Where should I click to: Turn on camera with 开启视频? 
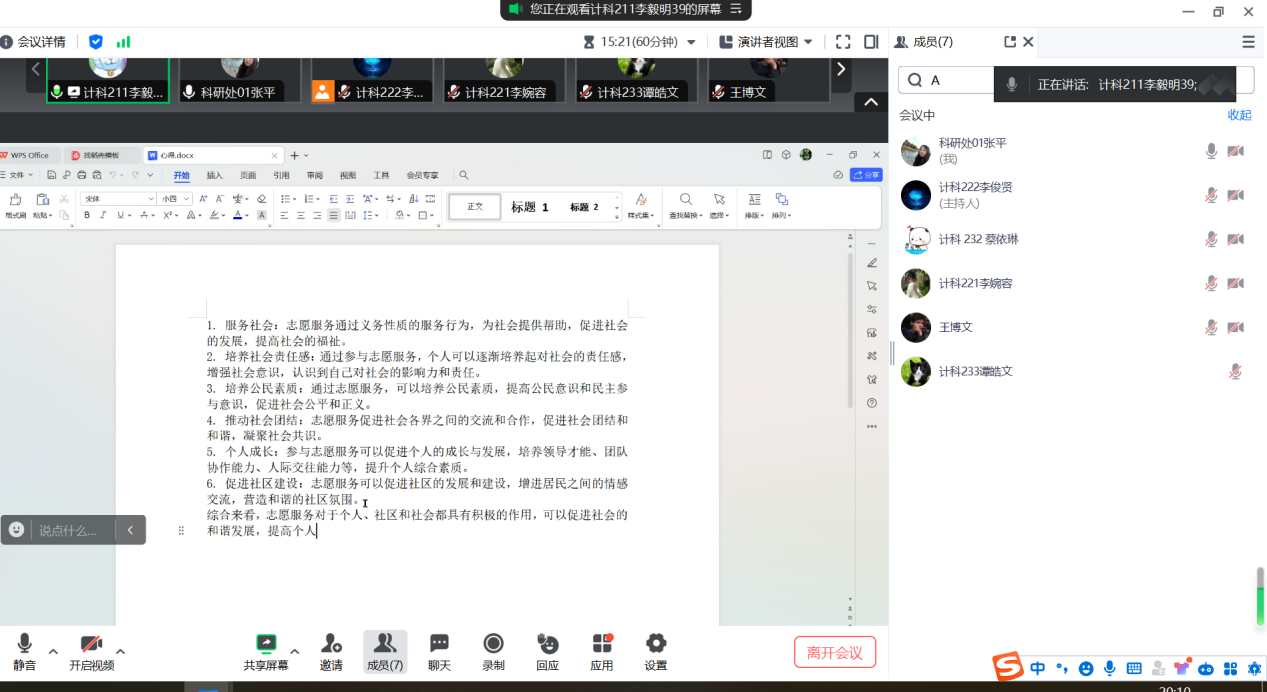(x=91, y=644)
